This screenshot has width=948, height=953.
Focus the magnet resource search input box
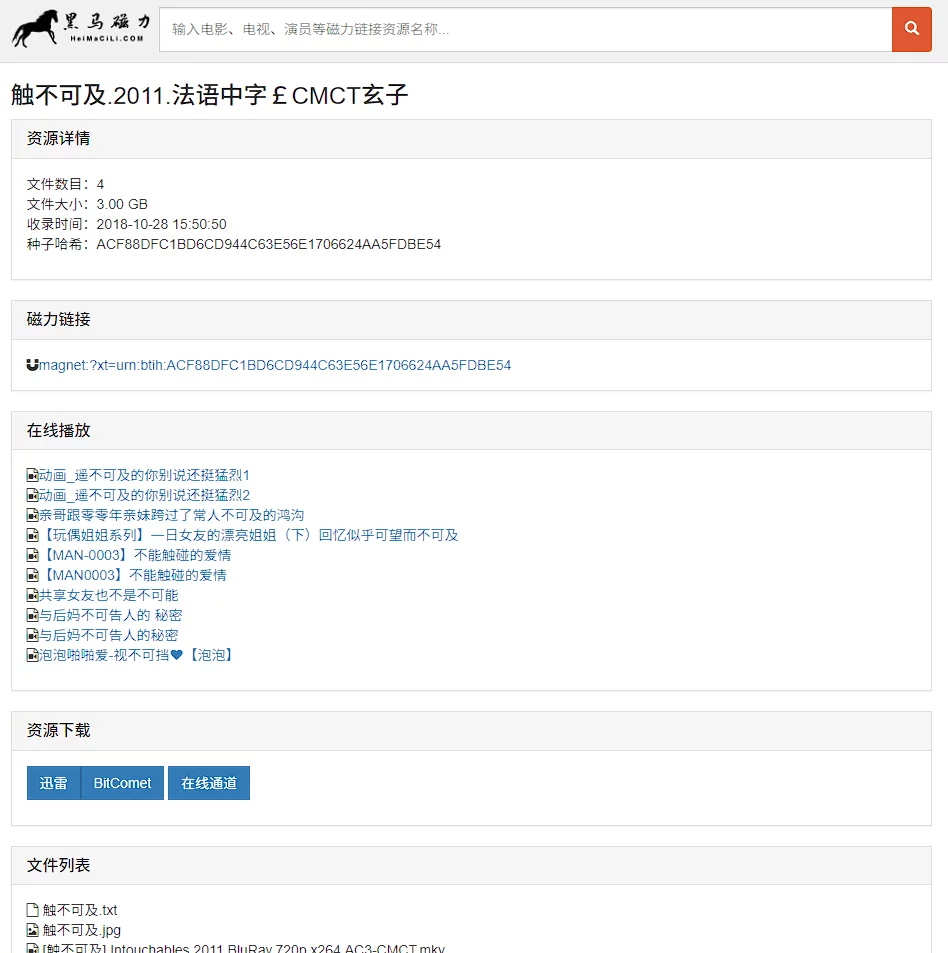[x=525, y=29]
